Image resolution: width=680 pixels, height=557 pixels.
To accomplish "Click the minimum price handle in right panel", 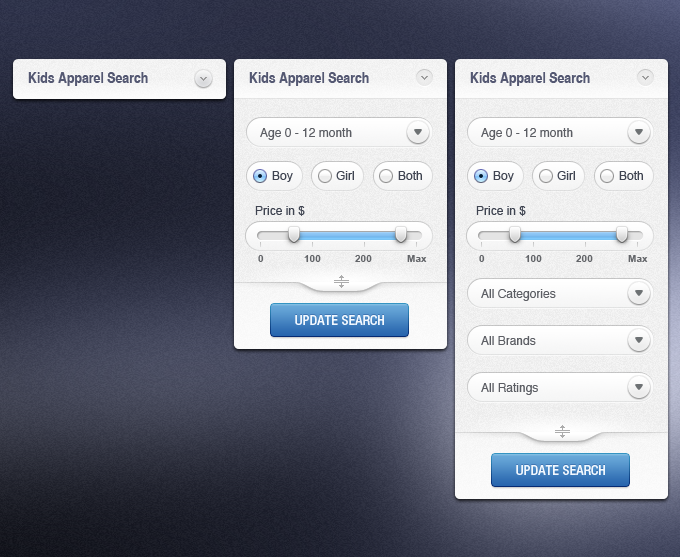I will click(x=514, y=234).
